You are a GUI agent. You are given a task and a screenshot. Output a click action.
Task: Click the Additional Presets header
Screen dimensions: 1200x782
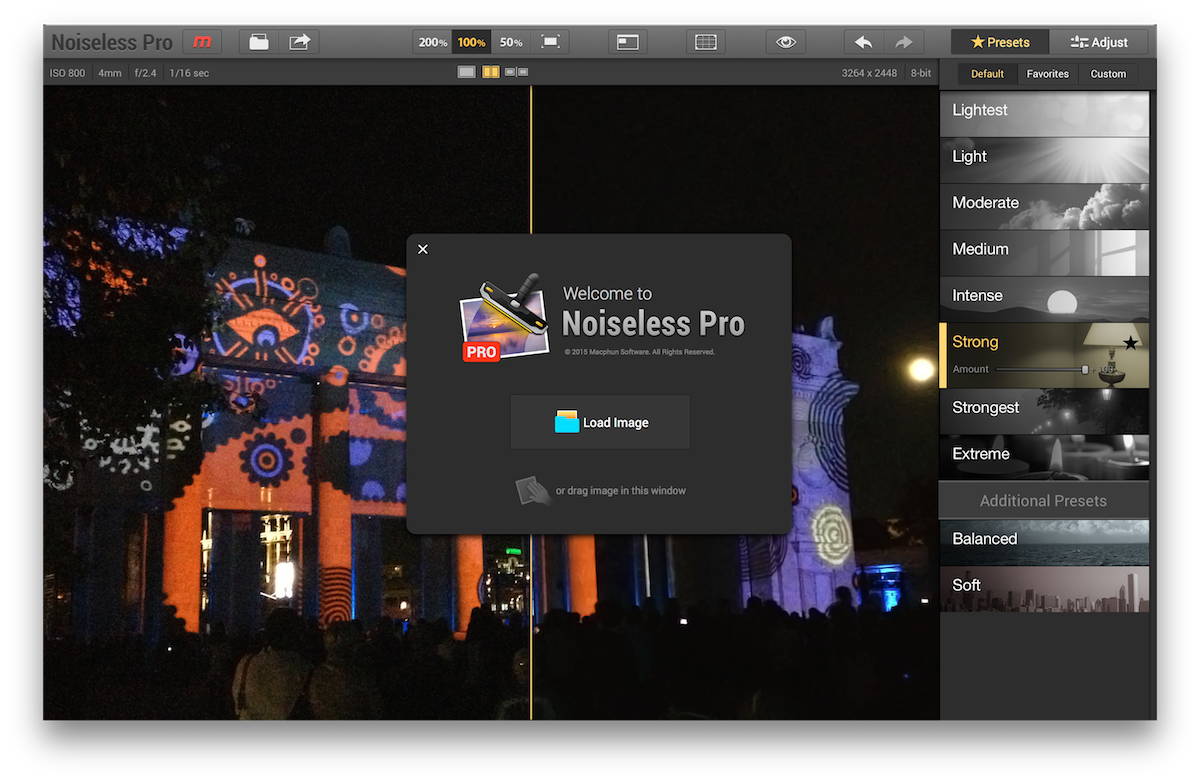pos(1043,501)
